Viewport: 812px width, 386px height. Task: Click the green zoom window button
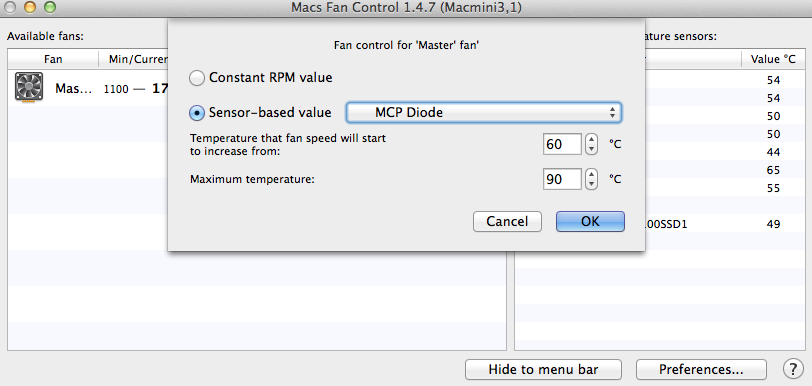tap(50, 7)
